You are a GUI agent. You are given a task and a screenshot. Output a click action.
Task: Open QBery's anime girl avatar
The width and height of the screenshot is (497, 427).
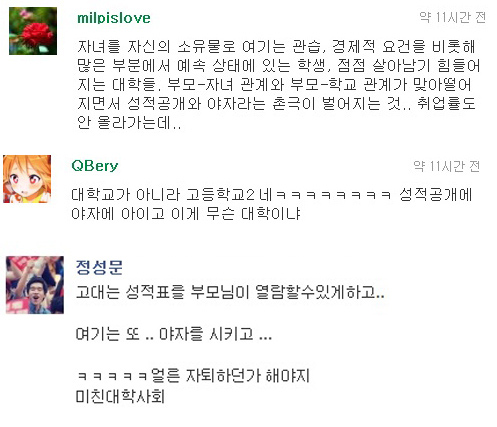coord(27,179)
